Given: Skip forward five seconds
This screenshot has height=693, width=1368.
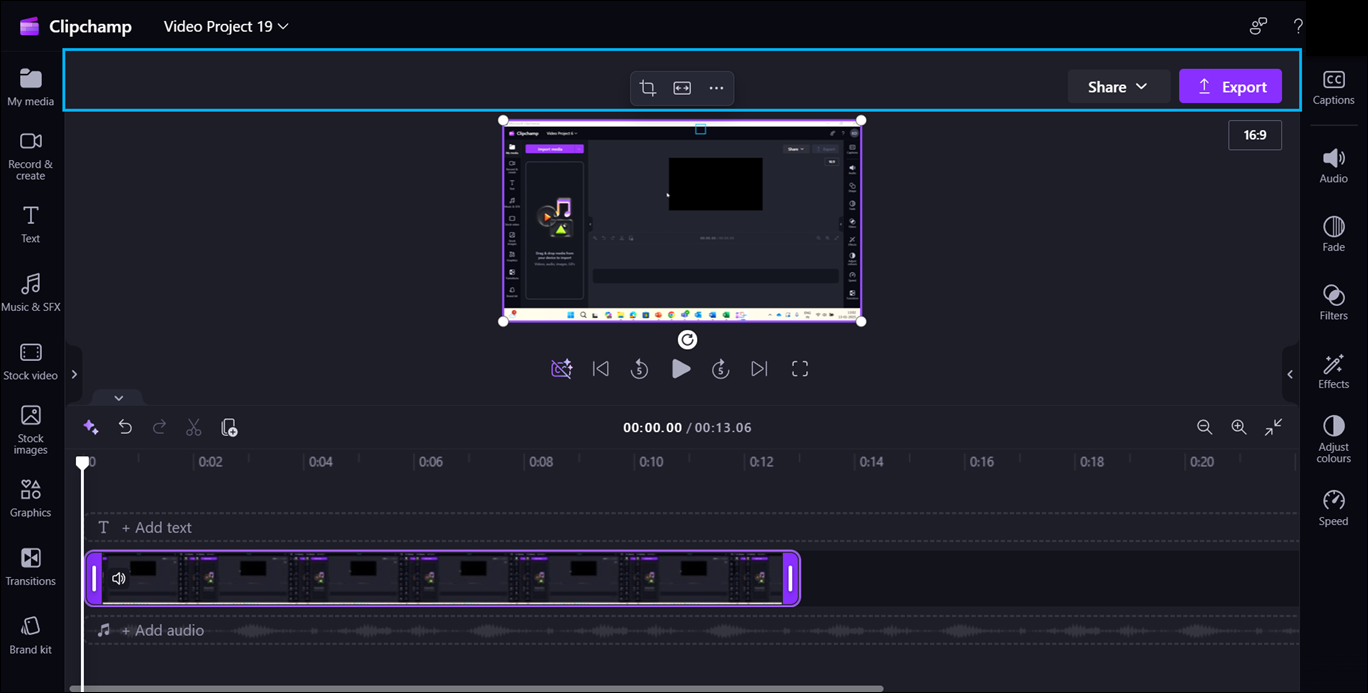Looking at the screenshot, I should click(x=721, y=369).
